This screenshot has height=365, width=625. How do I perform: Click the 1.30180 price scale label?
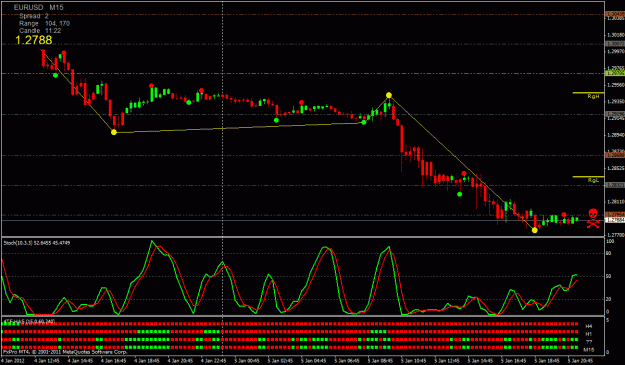click(x=615, y=35)
